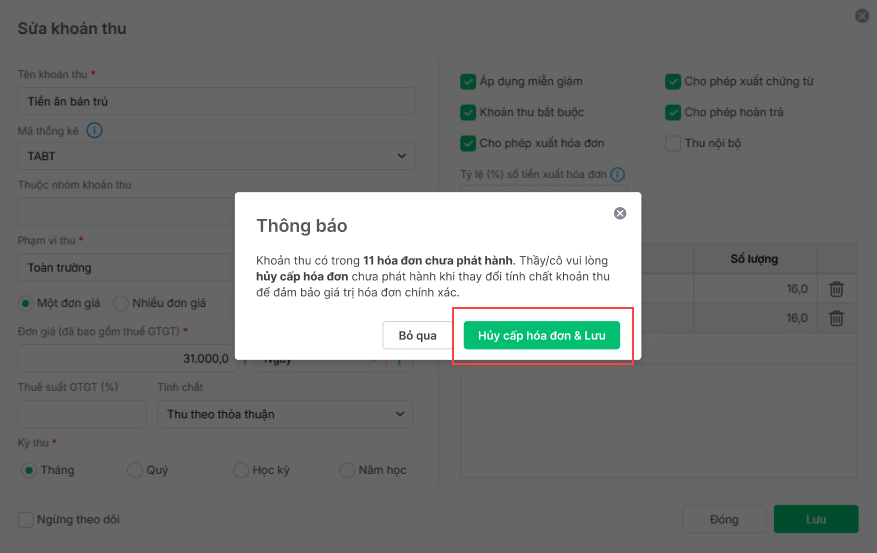This screenshot has height=553, width=877.
Task: Close the Sửa khoản thu form
Action: click(x=861, y=16)
